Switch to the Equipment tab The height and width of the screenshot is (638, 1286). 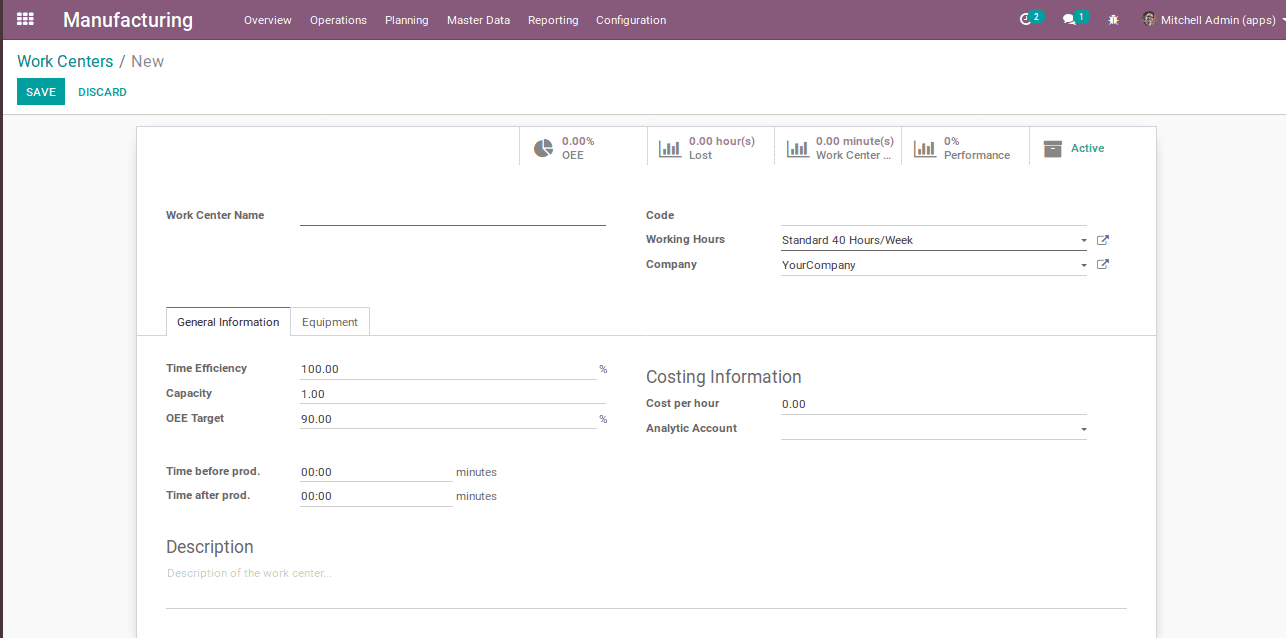[330, 322]
